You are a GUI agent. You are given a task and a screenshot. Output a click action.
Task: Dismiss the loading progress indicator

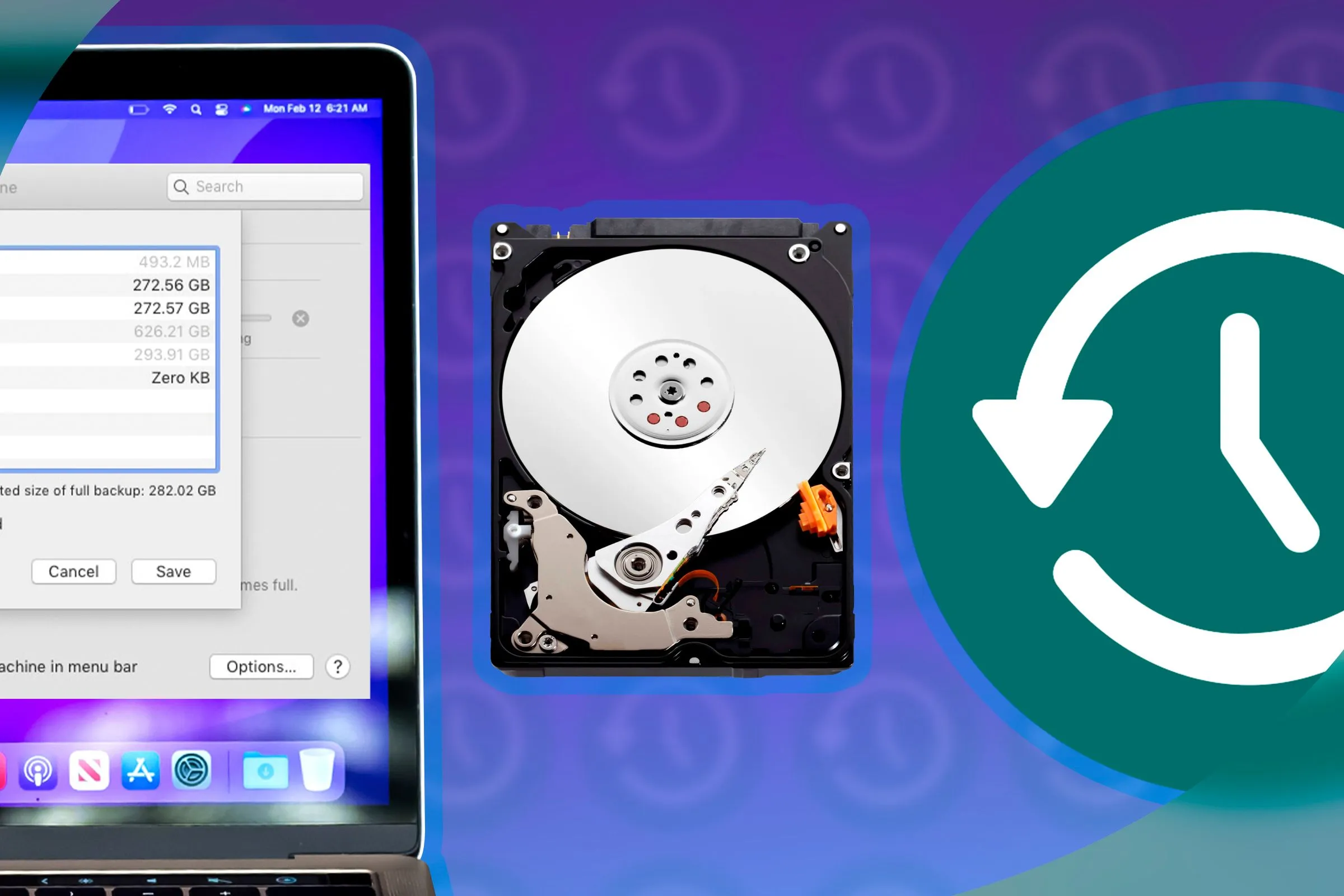[301, 318]
